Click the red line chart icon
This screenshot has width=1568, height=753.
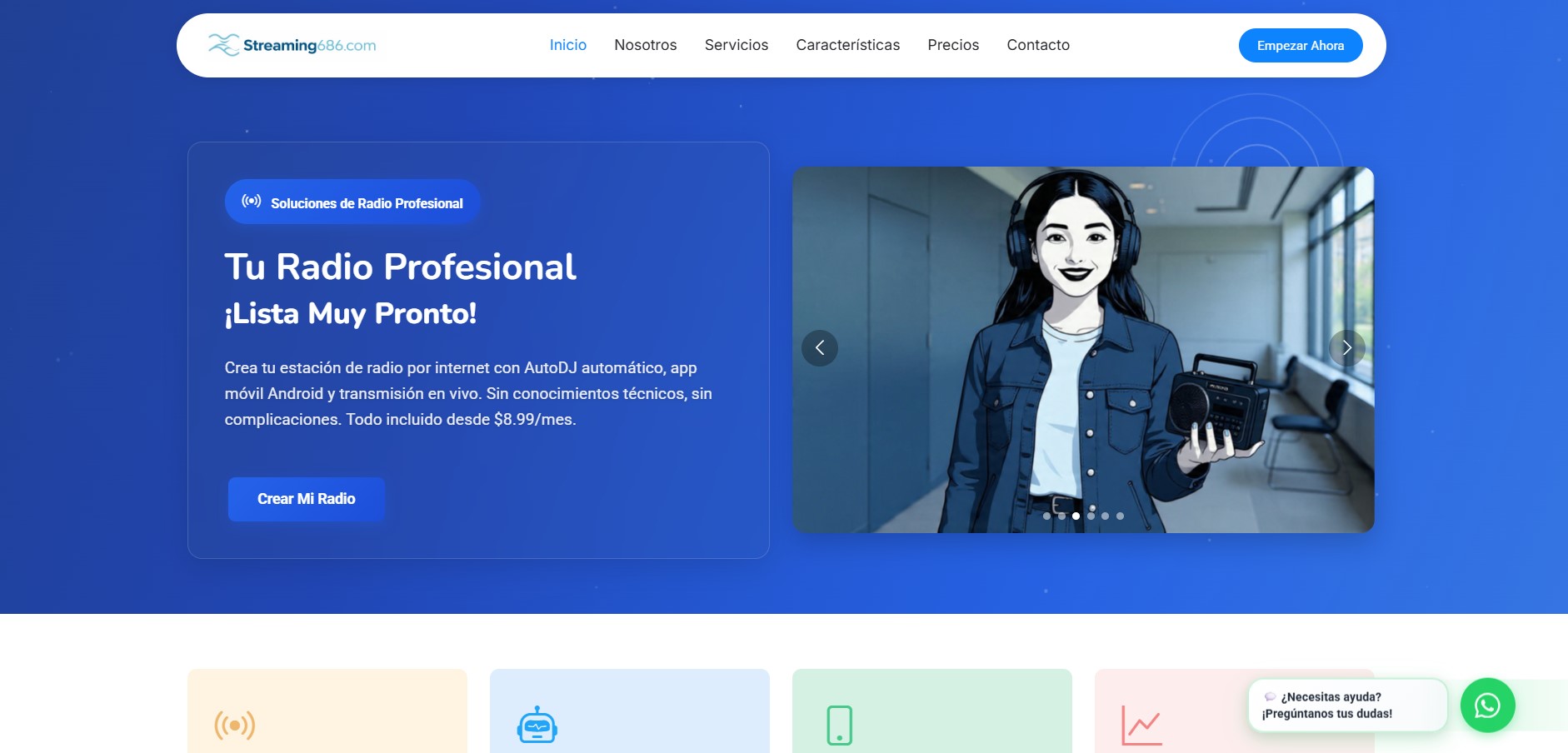coord(1141,726)
